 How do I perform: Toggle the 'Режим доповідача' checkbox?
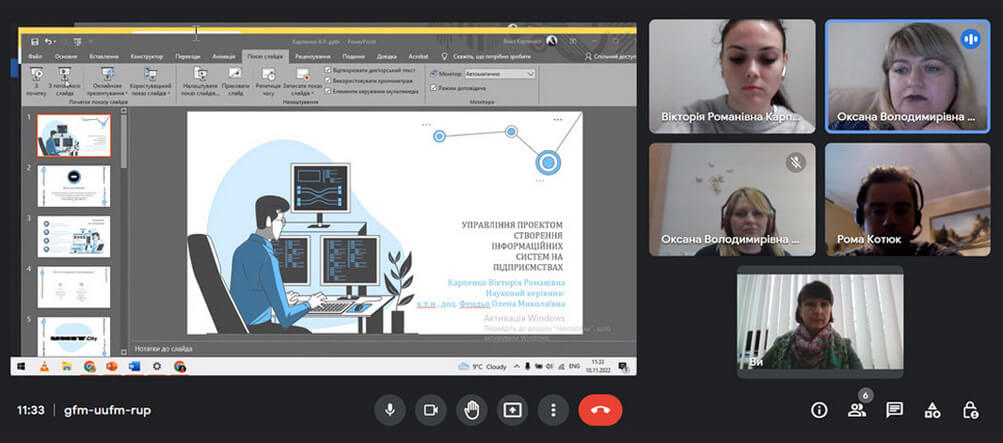[433, 88]
